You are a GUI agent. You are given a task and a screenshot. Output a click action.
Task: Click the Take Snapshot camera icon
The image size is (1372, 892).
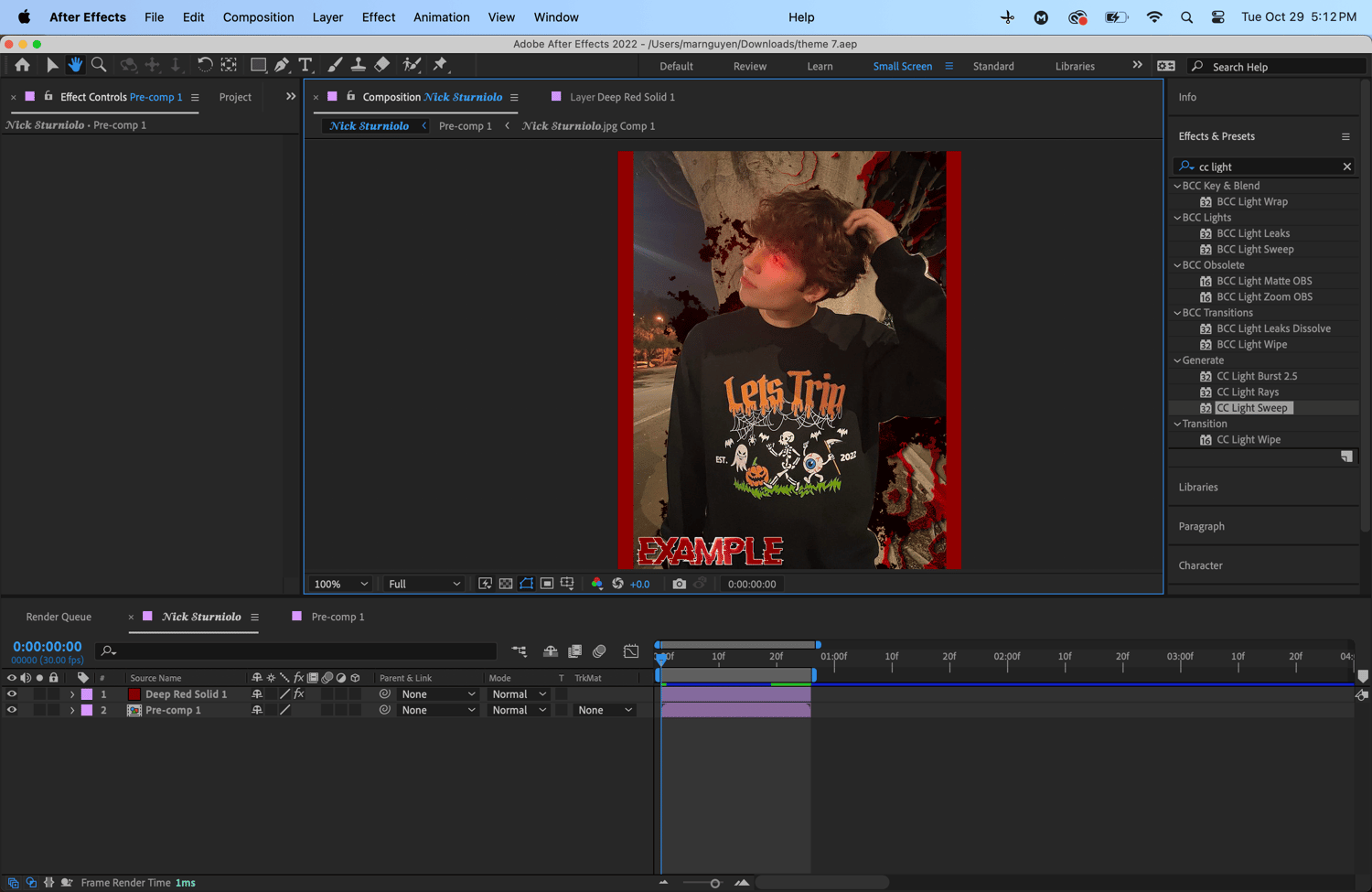pyautogui.click(x=679, y=584)
